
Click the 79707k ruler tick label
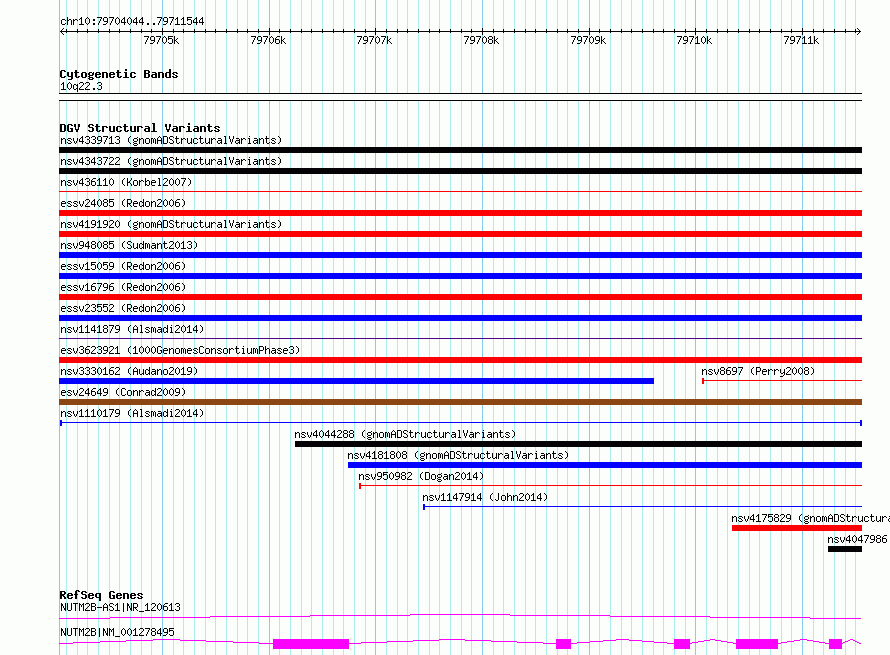point(374,40)
